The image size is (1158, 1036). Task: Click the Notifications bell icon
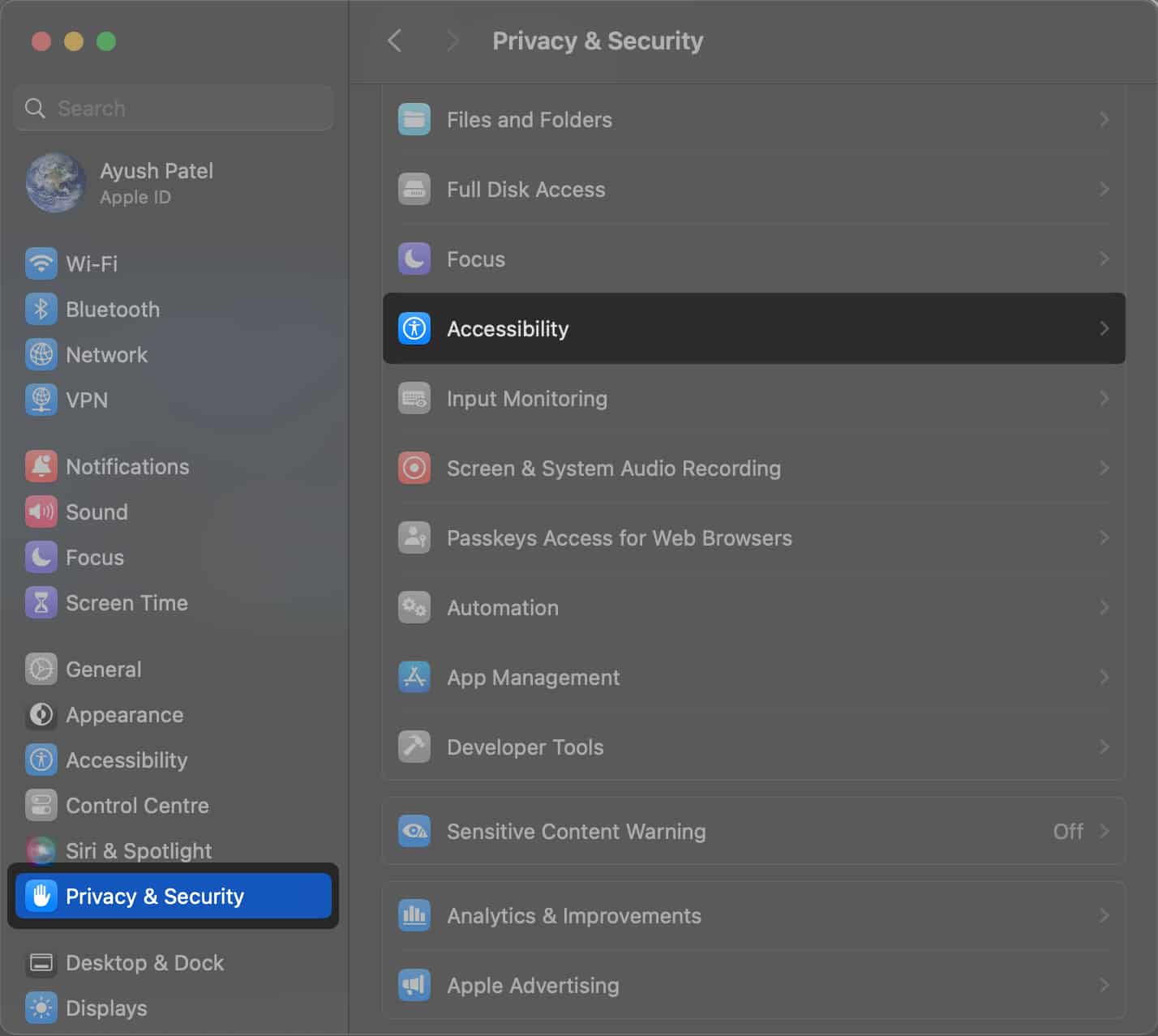pos(41,466)
